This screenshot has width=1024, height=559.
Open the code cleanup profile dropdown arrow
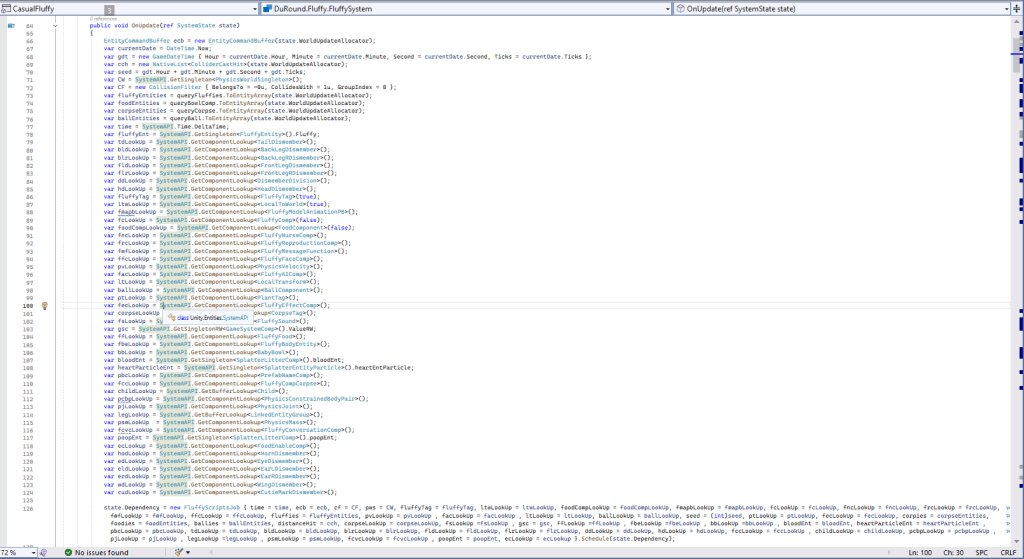click(186, 552)
